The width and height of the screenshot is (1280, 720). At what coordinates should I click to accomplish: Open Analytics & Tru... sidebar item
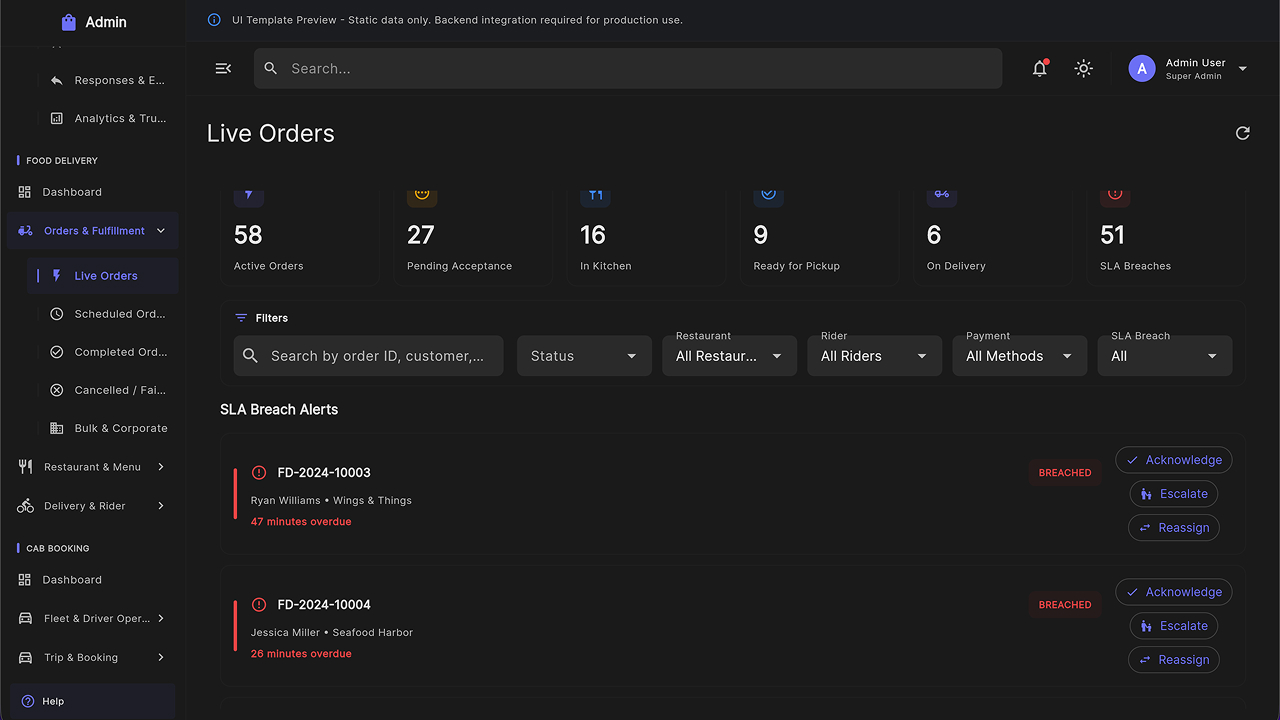(104, 118)
